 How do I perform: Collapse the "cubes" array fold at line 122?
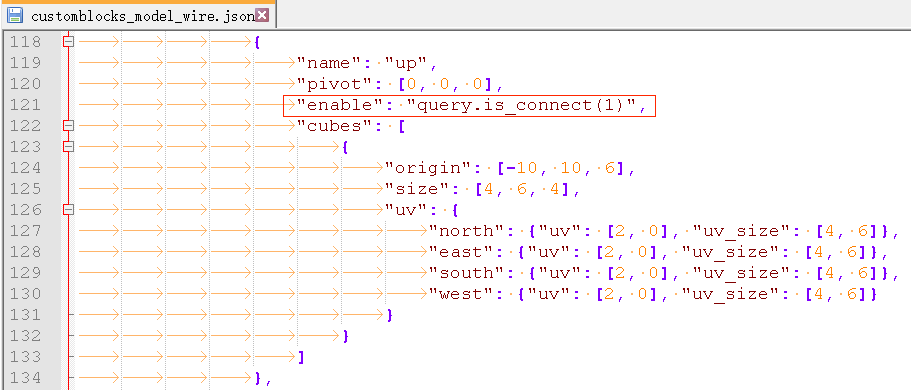point(69,126)
